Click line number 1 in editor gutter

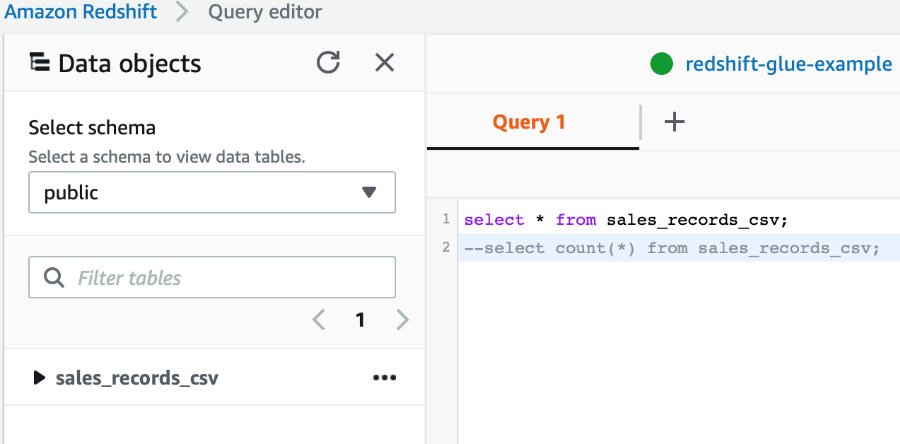(446, 219)
